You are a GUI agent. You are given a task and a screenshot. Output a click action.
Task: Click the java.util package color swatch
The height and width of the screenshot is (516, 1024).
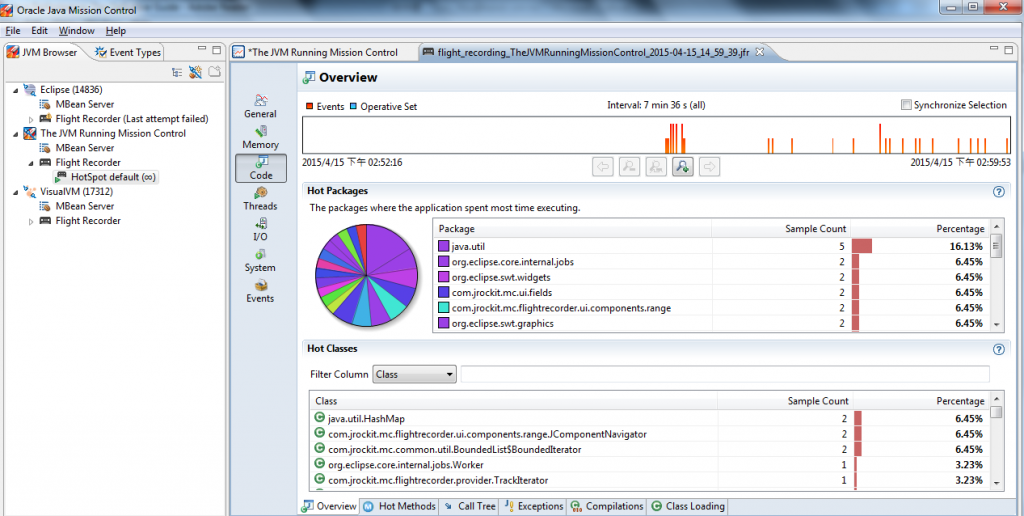[x=443, y=246]
